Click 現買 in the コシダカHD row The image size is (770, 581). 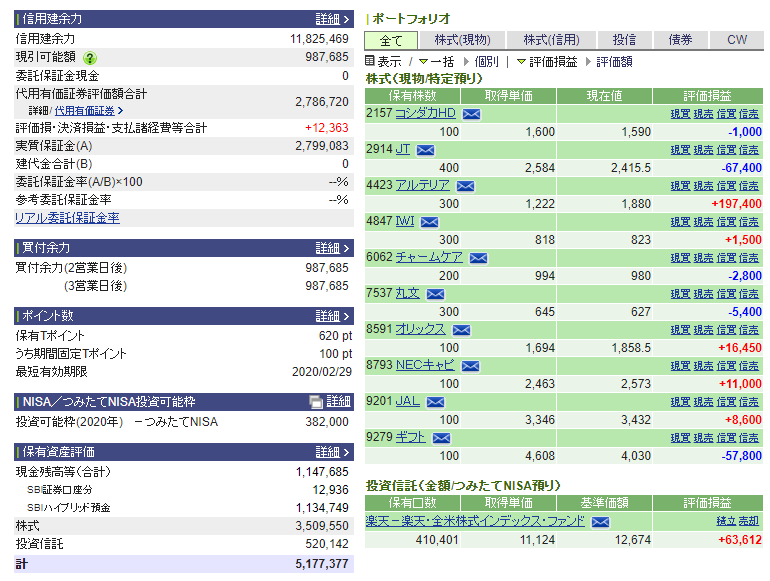[681, 114]
